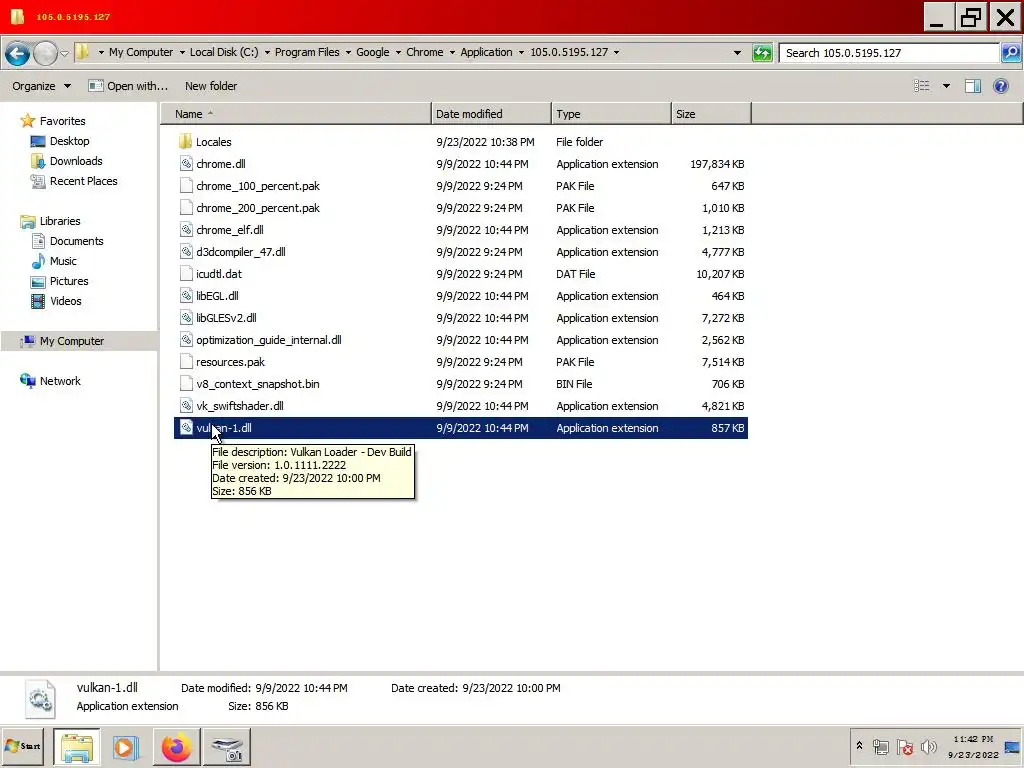
Task: Click the Forward navigation arrow
Action: [x=45, y=53]
